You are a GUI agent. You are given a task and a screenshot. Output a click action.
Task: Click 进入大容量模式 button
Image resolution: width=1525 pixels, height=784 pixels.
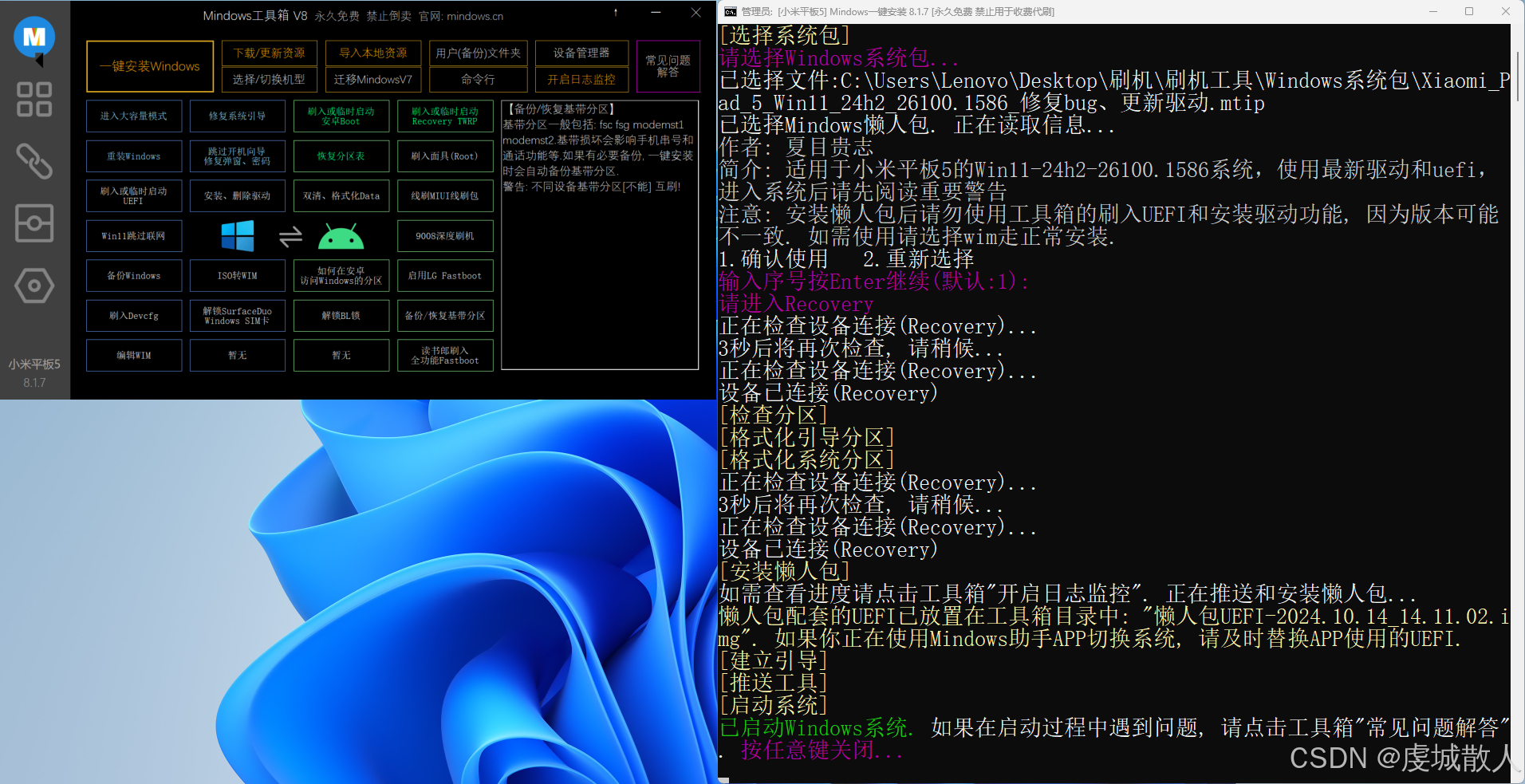(x=134, y=116)
